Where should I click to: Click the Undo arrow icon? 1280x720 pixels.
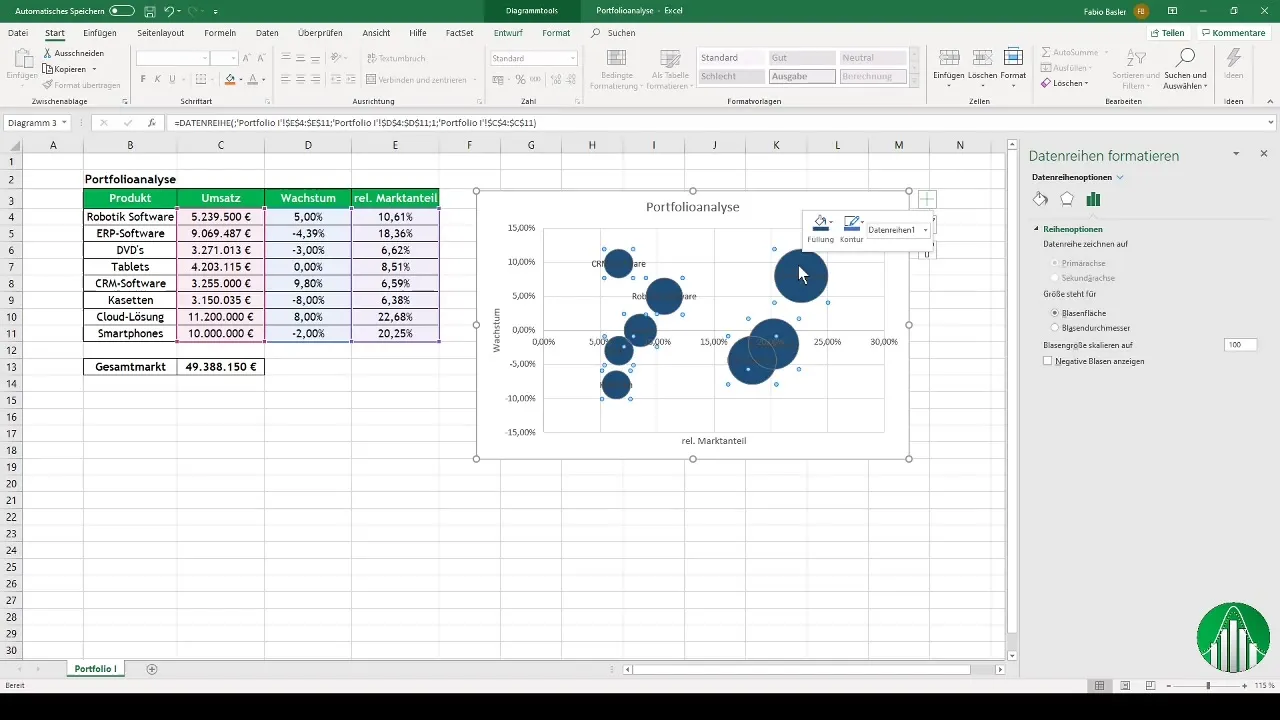coord(169,10)
